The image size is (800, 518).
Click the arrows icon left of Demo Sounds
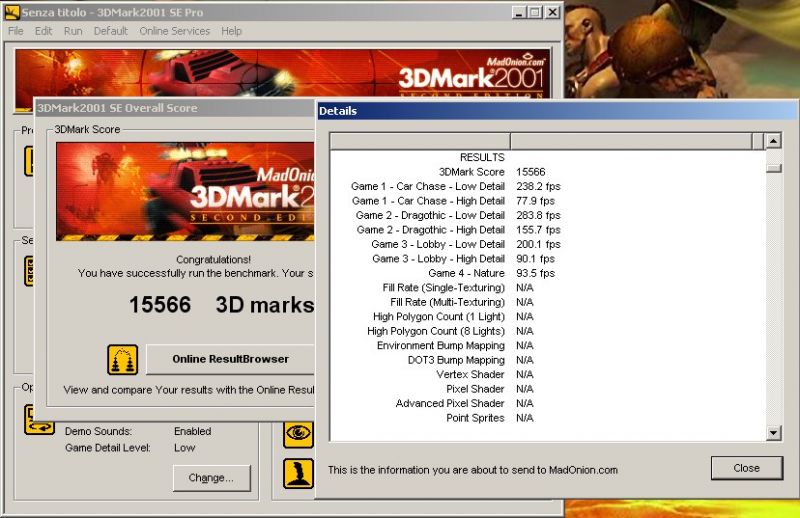[39, 420]
